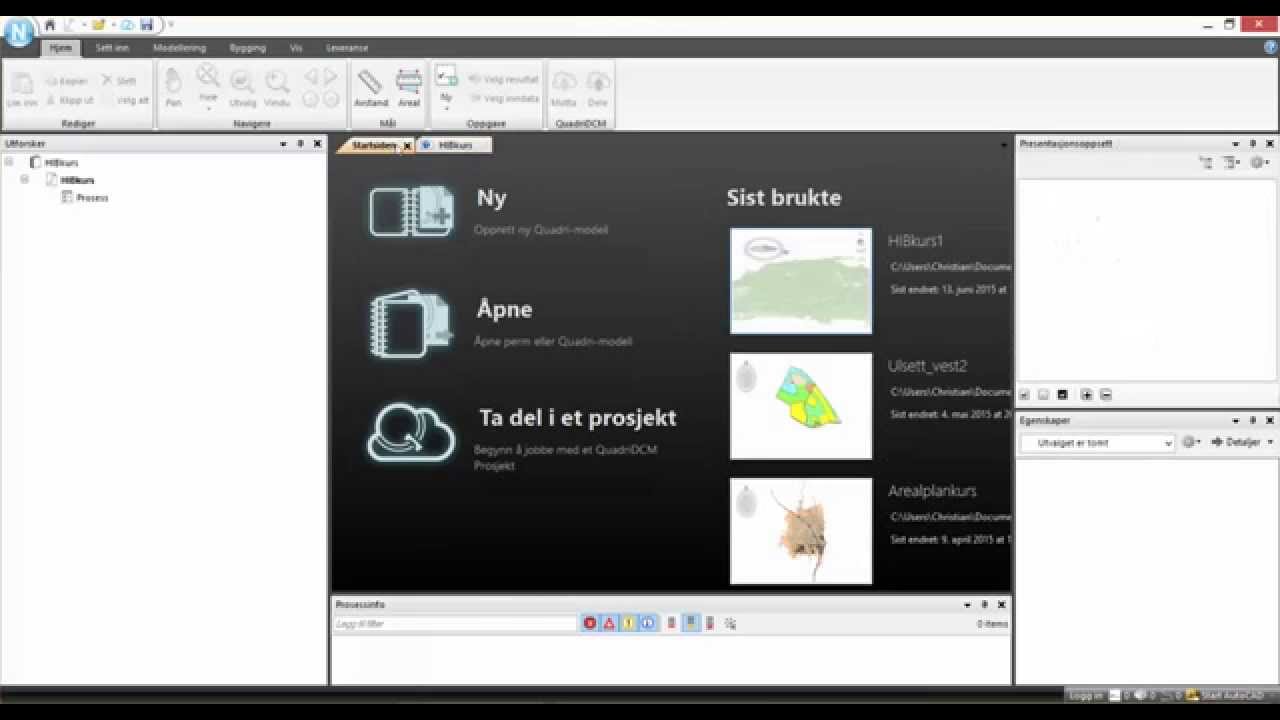Open the Presentasjonsoppsett gear dropdown
Screen dimensions: 1280x720
[x=1259, y=162]
